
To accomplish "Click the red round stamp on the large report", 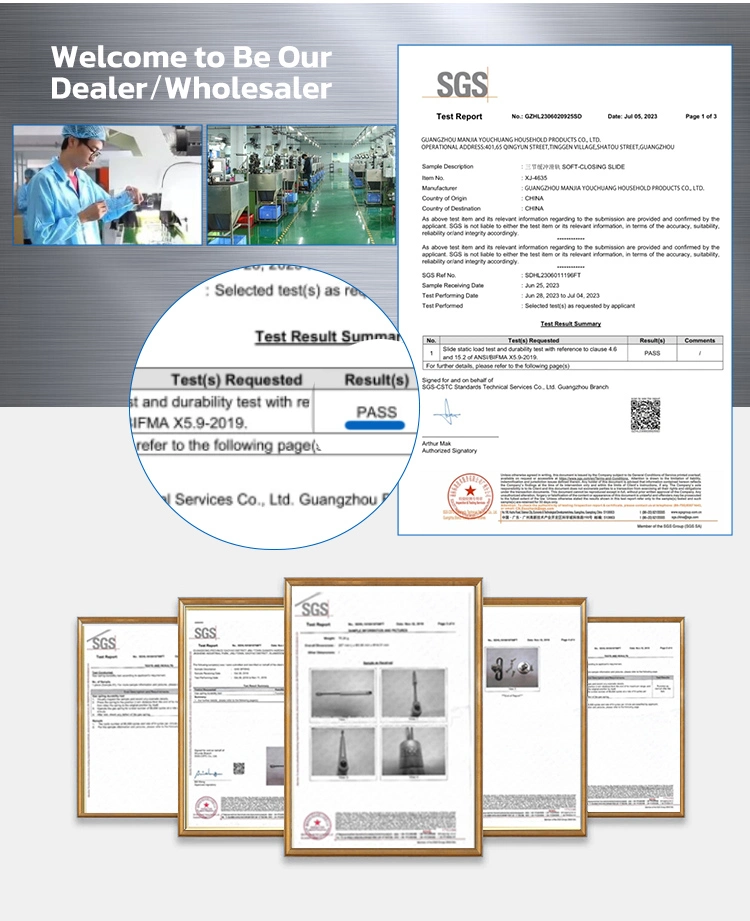I will (469, 496).
